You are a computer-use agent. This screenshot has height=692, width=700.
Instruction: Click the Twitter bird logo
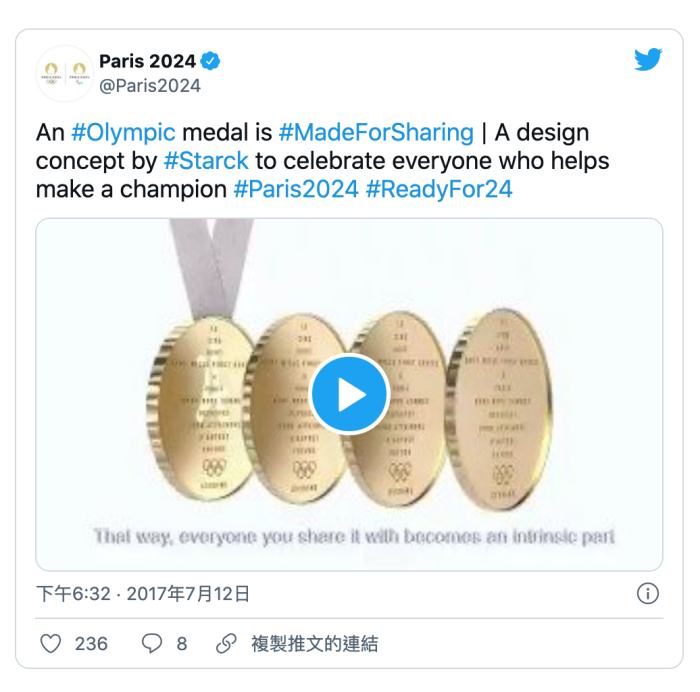[648, 60]
